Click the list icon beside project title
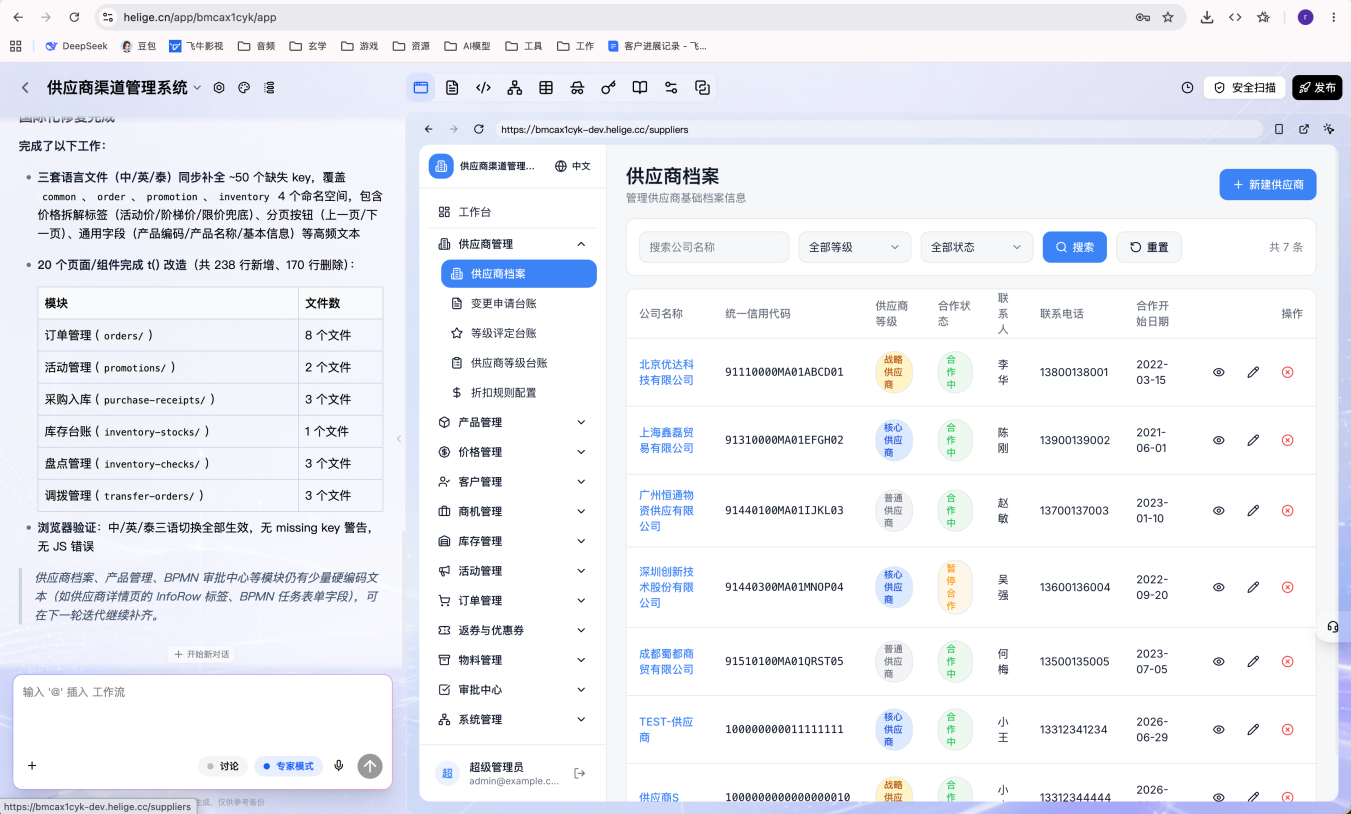The height and width of the screenshot is (814, 1351). click(x=269, y=88)
